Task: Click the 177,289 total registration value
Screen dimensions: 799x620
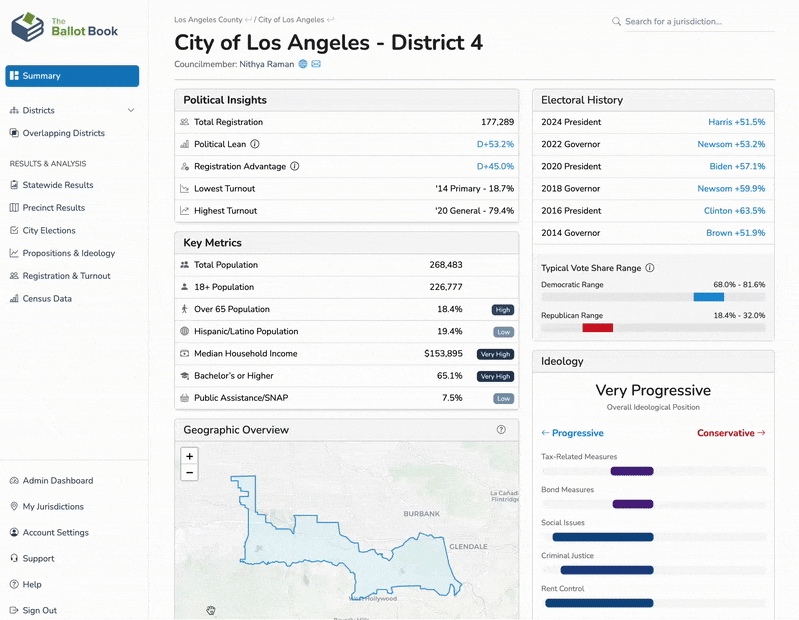Action: coord(497,122)
